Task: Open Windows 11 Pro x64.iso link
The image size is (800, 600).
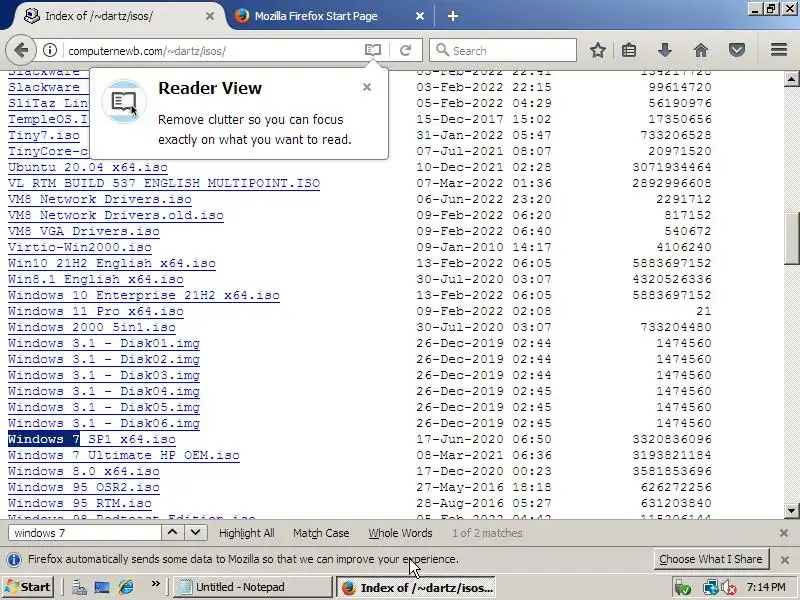Action: click(x=96, y=311)
